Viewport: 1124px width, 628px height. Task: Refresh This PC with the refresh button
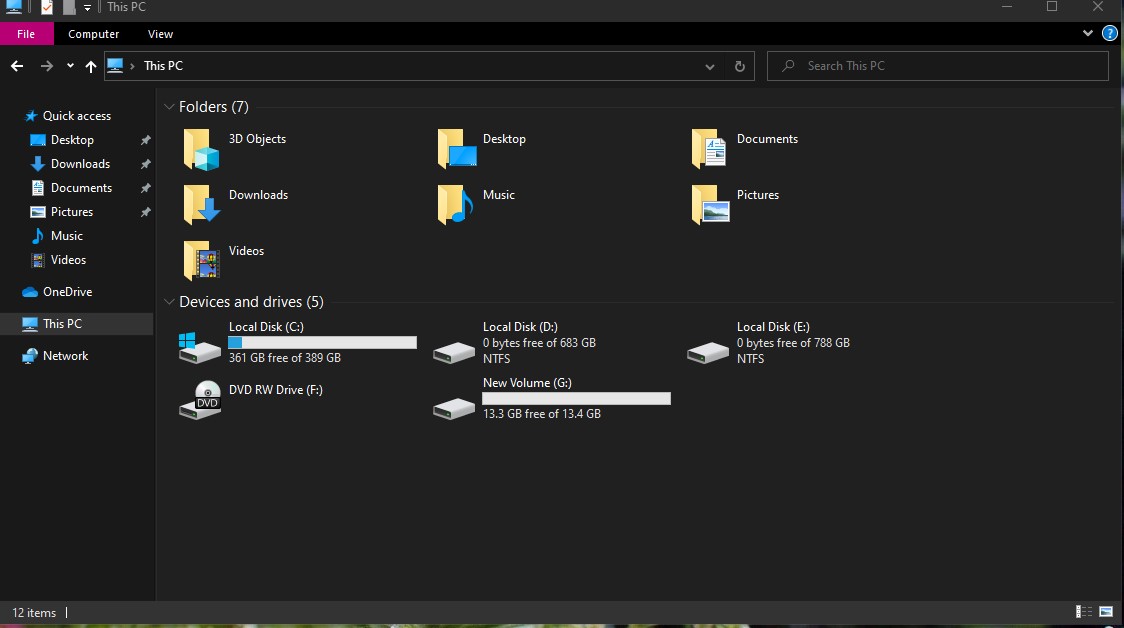pyautogui.click(x=740, y=67)
